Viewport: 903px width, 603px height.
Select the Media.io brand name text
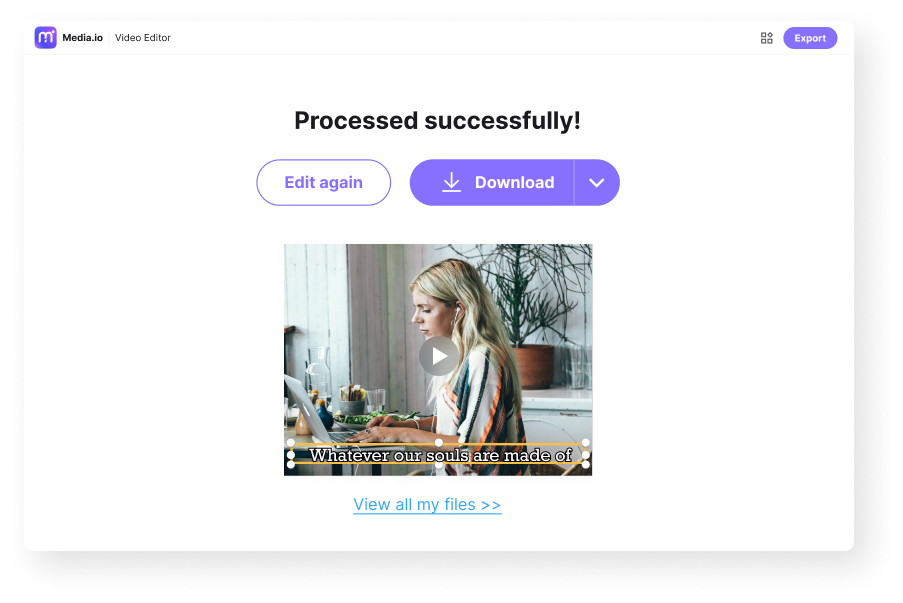(x=82, y=38)
